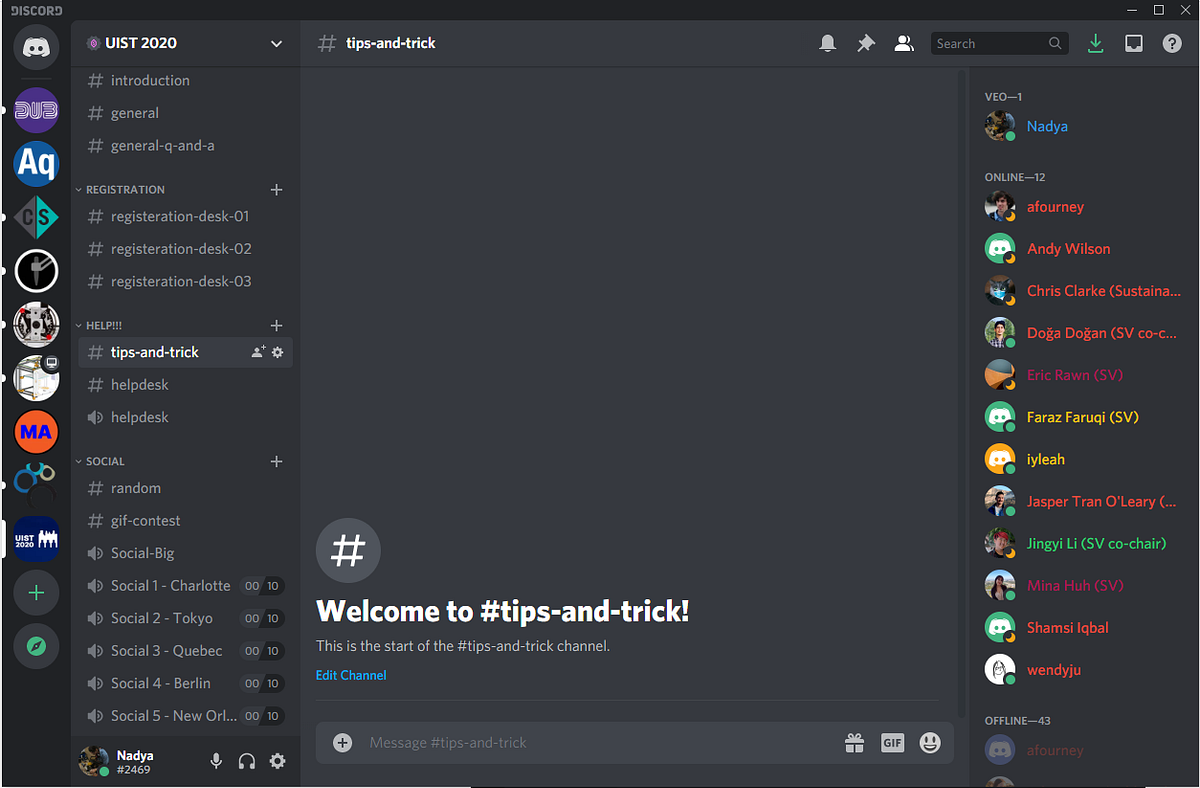Collapse the HELP!!! category
This screenshot has height=788, width=1200.
[x=99, y=325]
